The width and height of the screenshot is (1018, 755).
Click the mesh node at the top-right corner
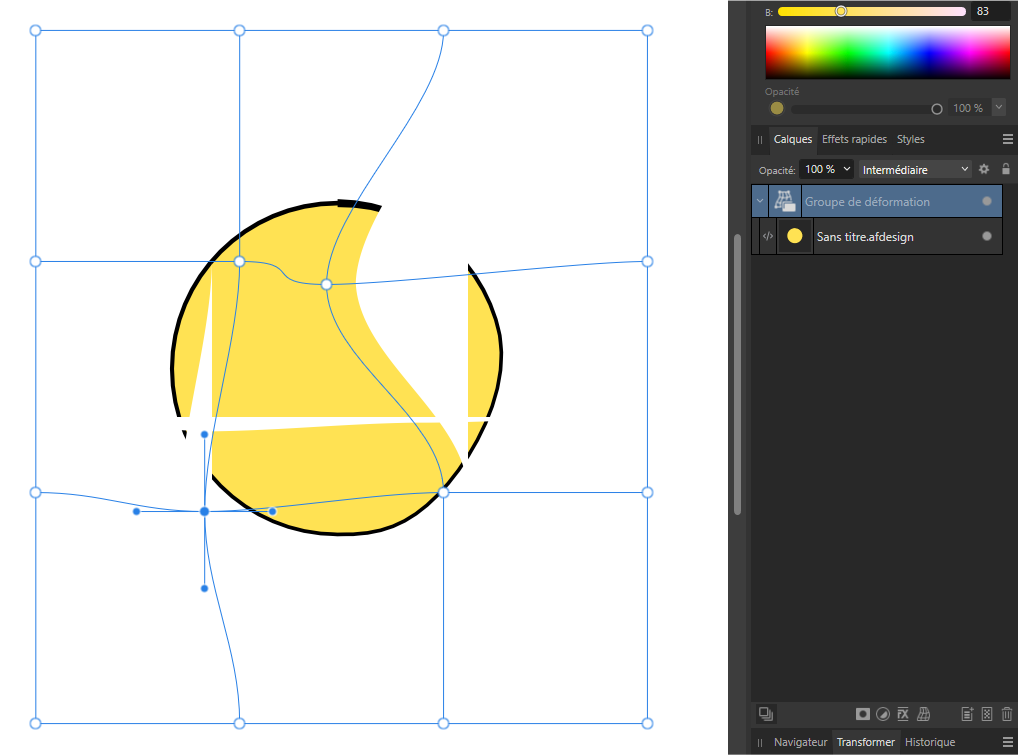coord(647,31)
